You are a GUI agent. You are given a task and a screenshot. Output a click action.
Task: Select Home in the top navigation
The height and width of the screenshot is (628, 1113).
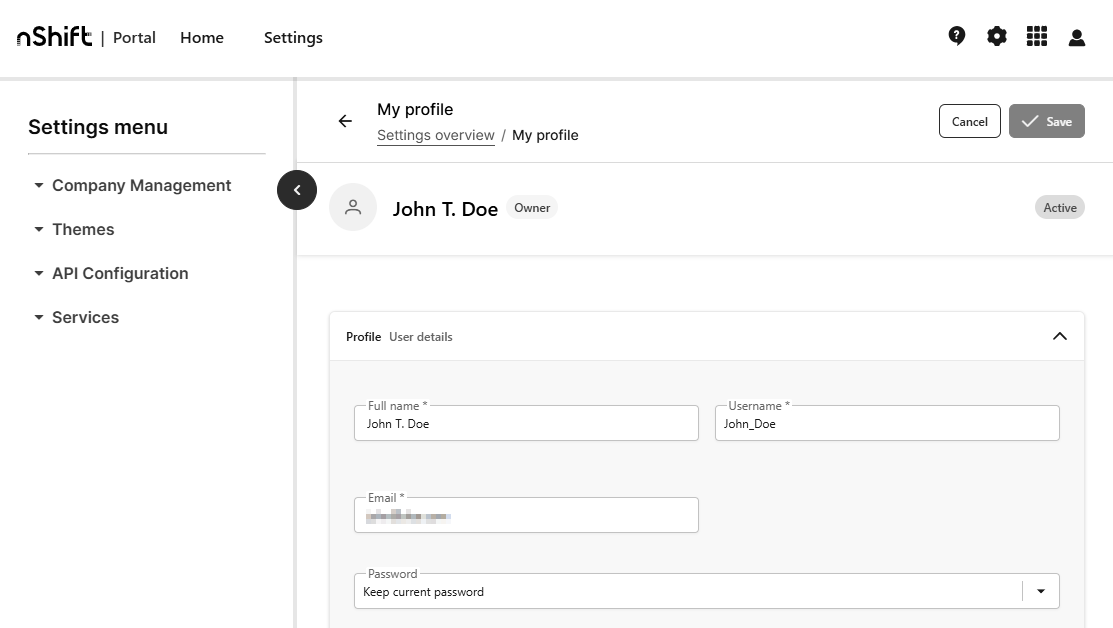[x=201, y=37]
